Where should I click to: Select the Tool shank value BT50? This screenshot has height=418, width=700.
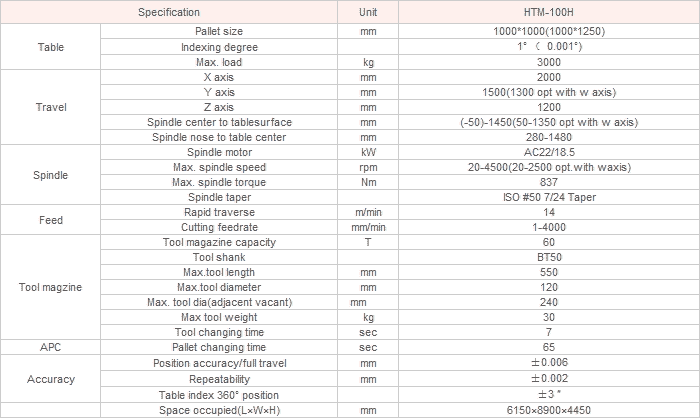tap(549, 257)
